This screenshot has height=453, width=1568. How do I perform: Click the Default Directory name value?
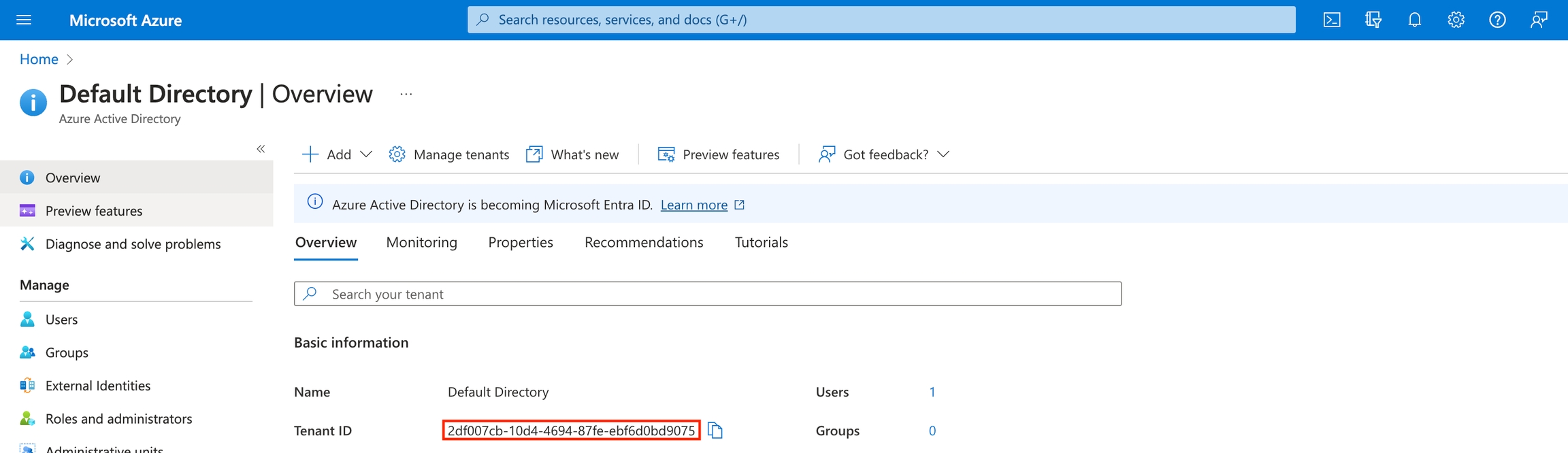click(x=498, y=392)
